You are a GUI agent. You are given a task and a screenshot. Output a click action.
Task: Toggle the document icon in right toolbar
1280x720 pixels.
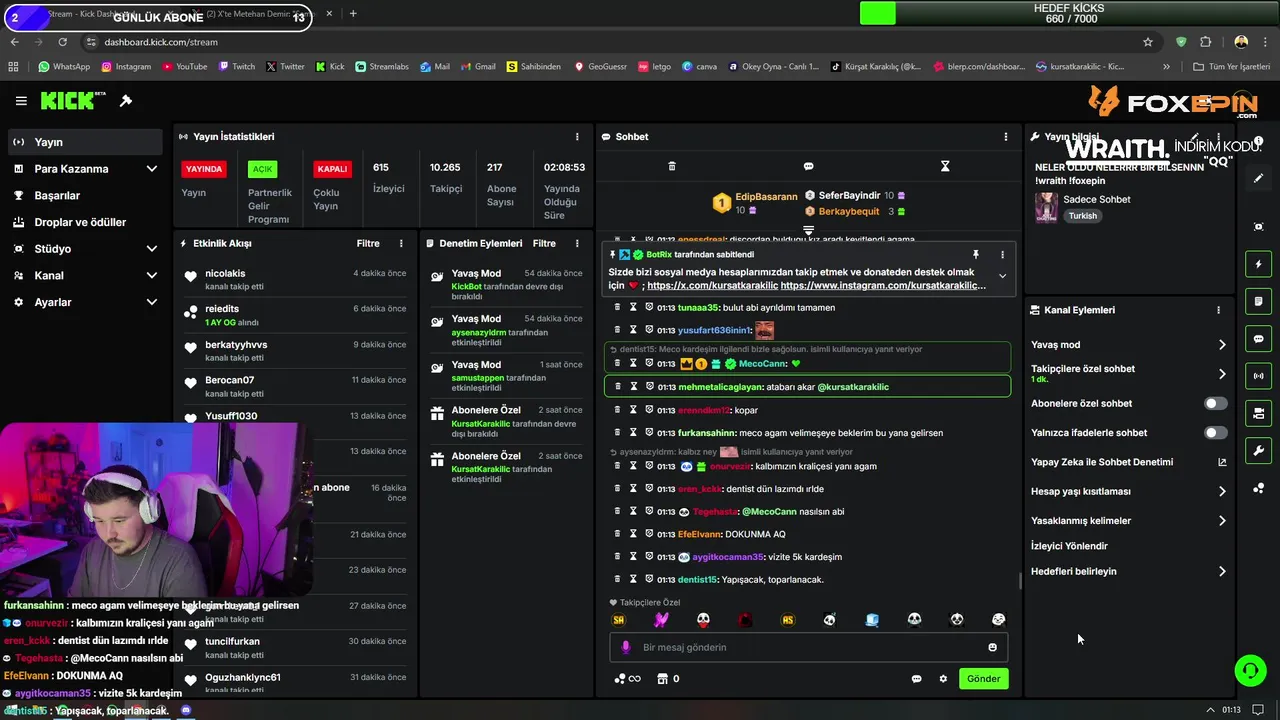(1259, 301)
